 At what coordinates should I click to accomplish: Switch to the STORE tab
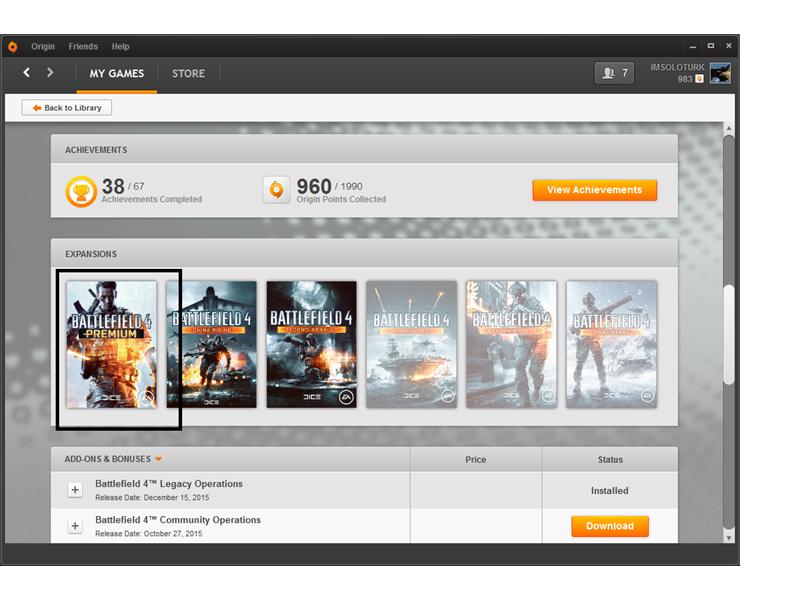188,73
